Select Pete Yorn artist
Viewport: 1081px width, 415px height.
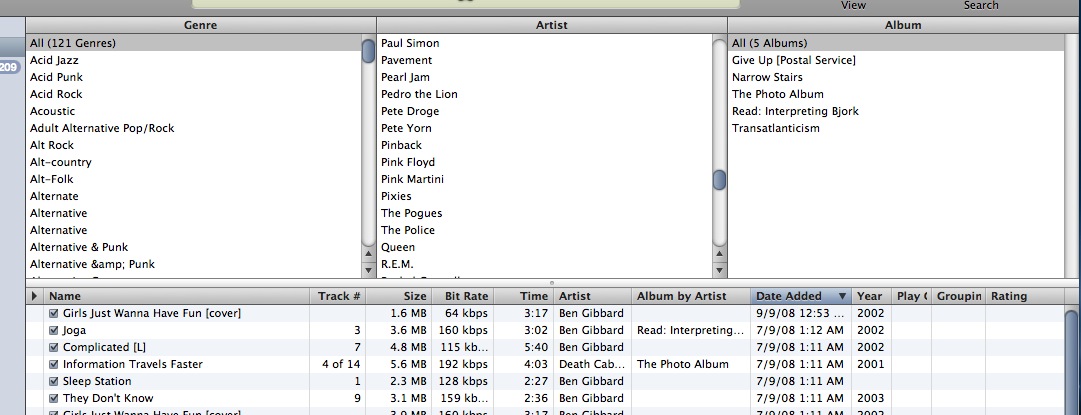tap(545, 128)
